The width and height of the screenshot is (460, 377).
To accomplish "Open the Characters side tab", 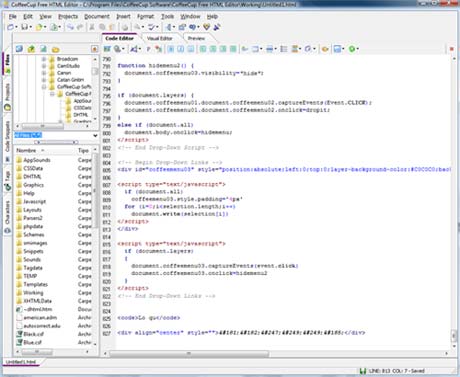I will 7,217.
